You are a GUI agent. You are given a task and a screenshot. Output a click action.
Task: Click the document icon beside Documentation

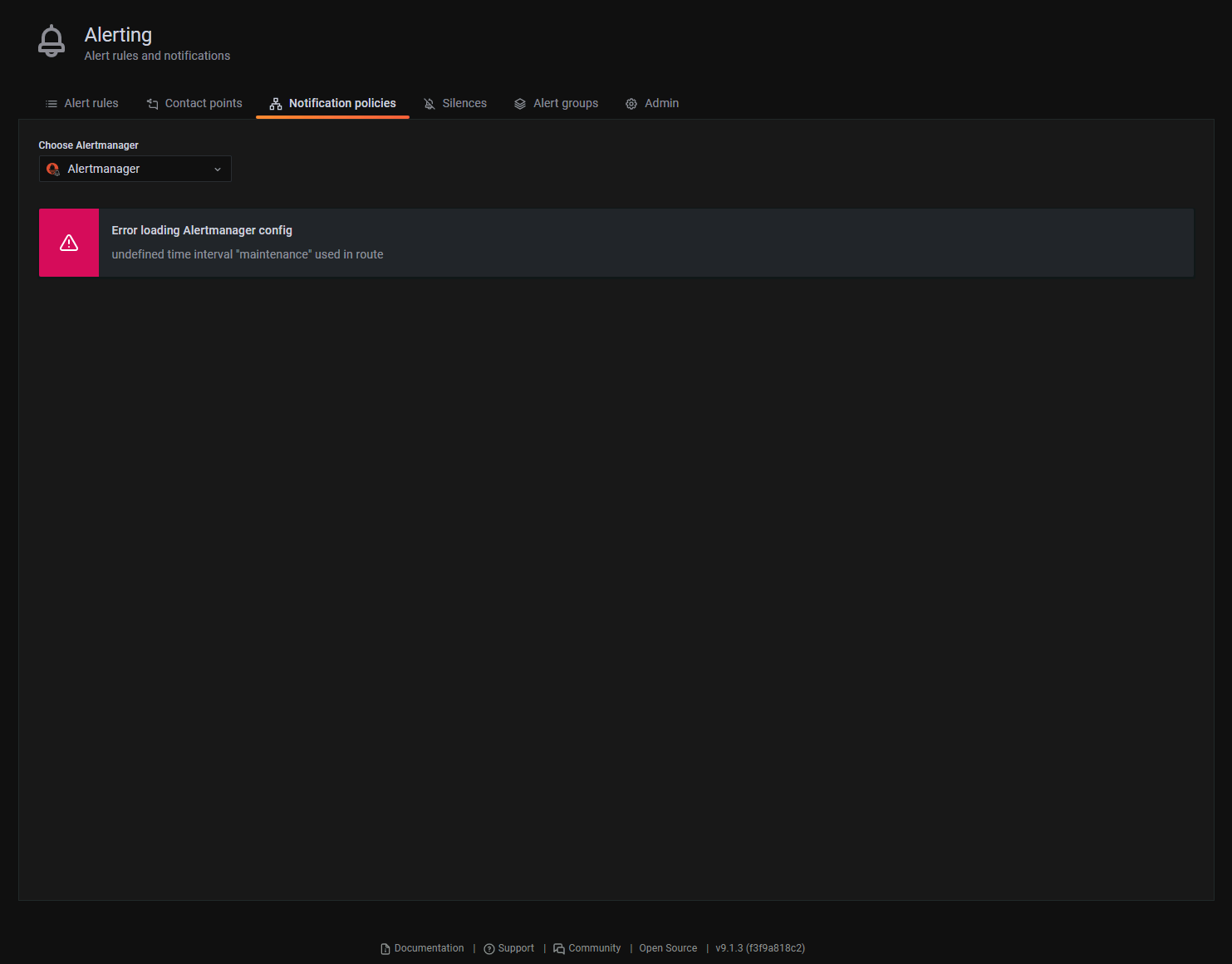click(x=385, y=948)
